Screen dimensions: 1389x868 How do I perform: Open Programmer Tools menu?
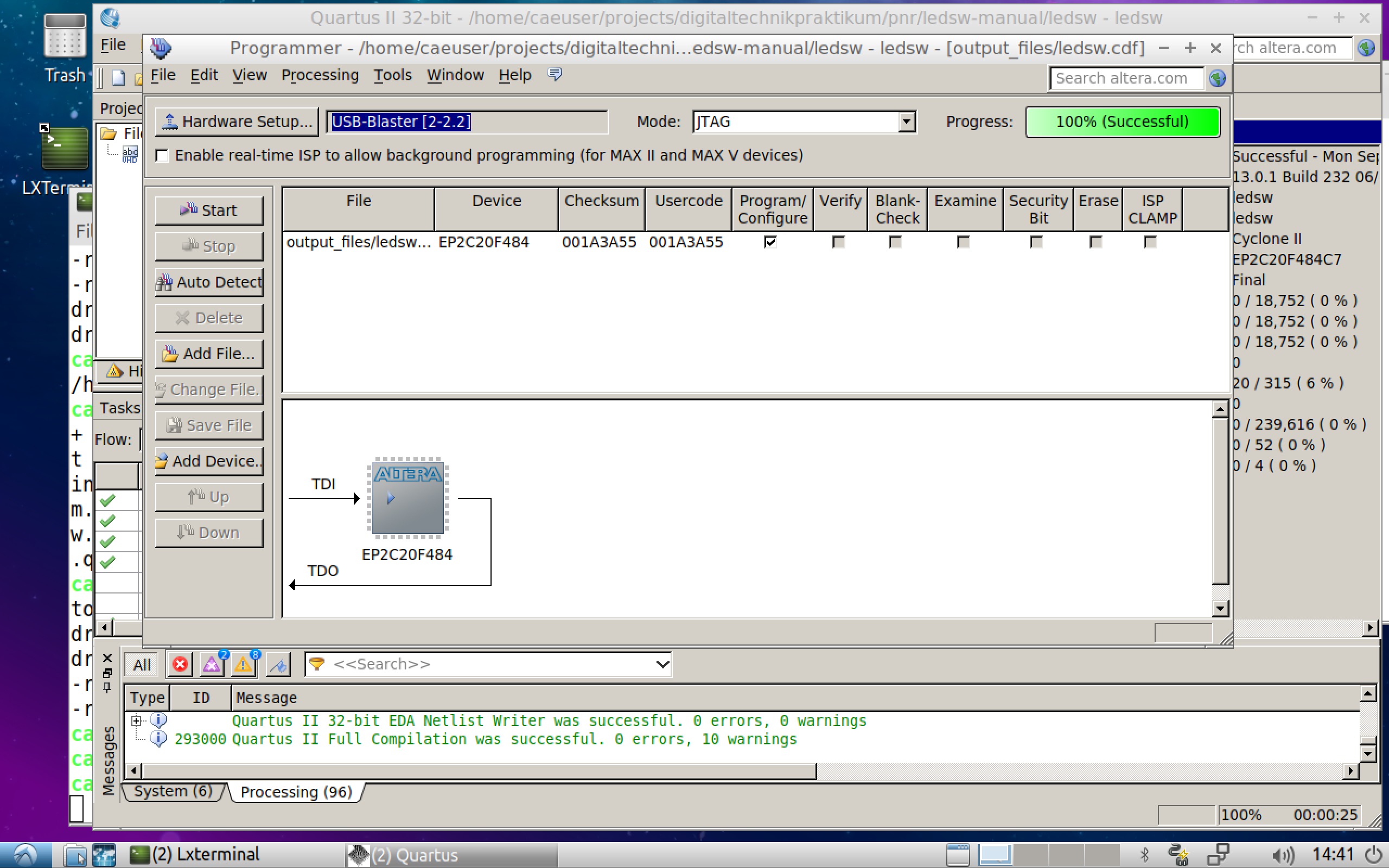click(x=393, y=75)
